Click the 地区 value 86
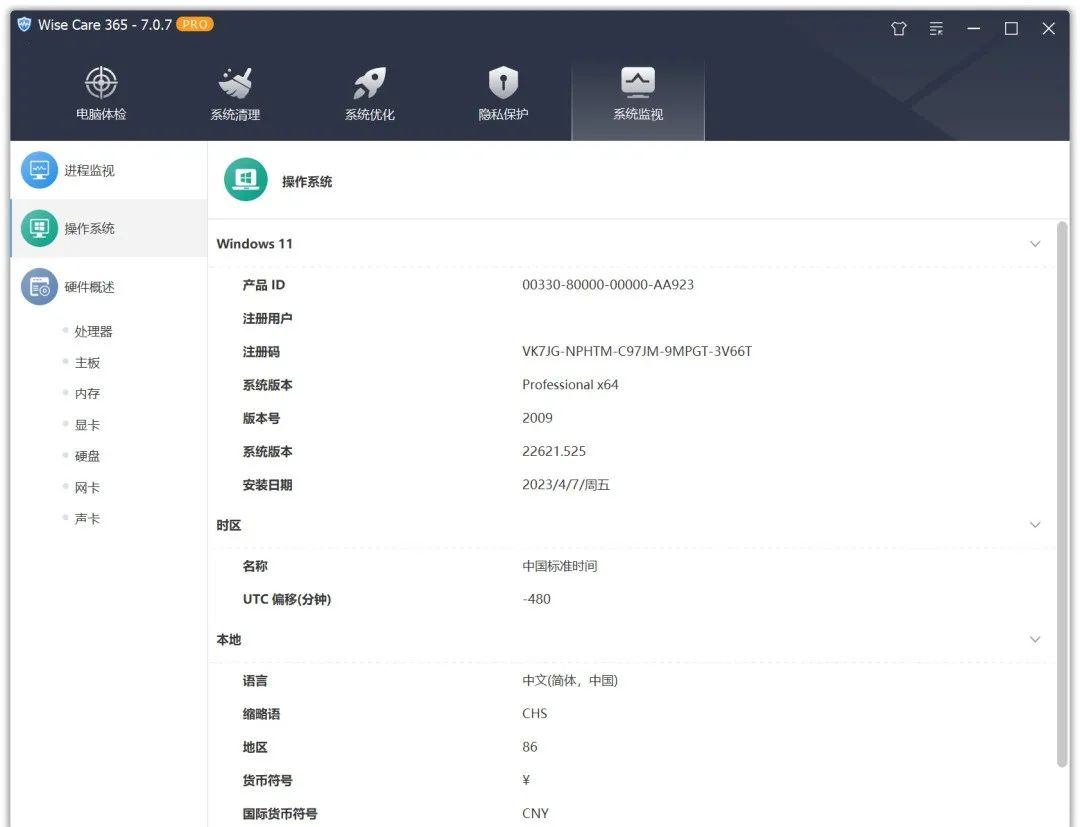This screenshot has width=1080, height=827. tap(530, 746)
